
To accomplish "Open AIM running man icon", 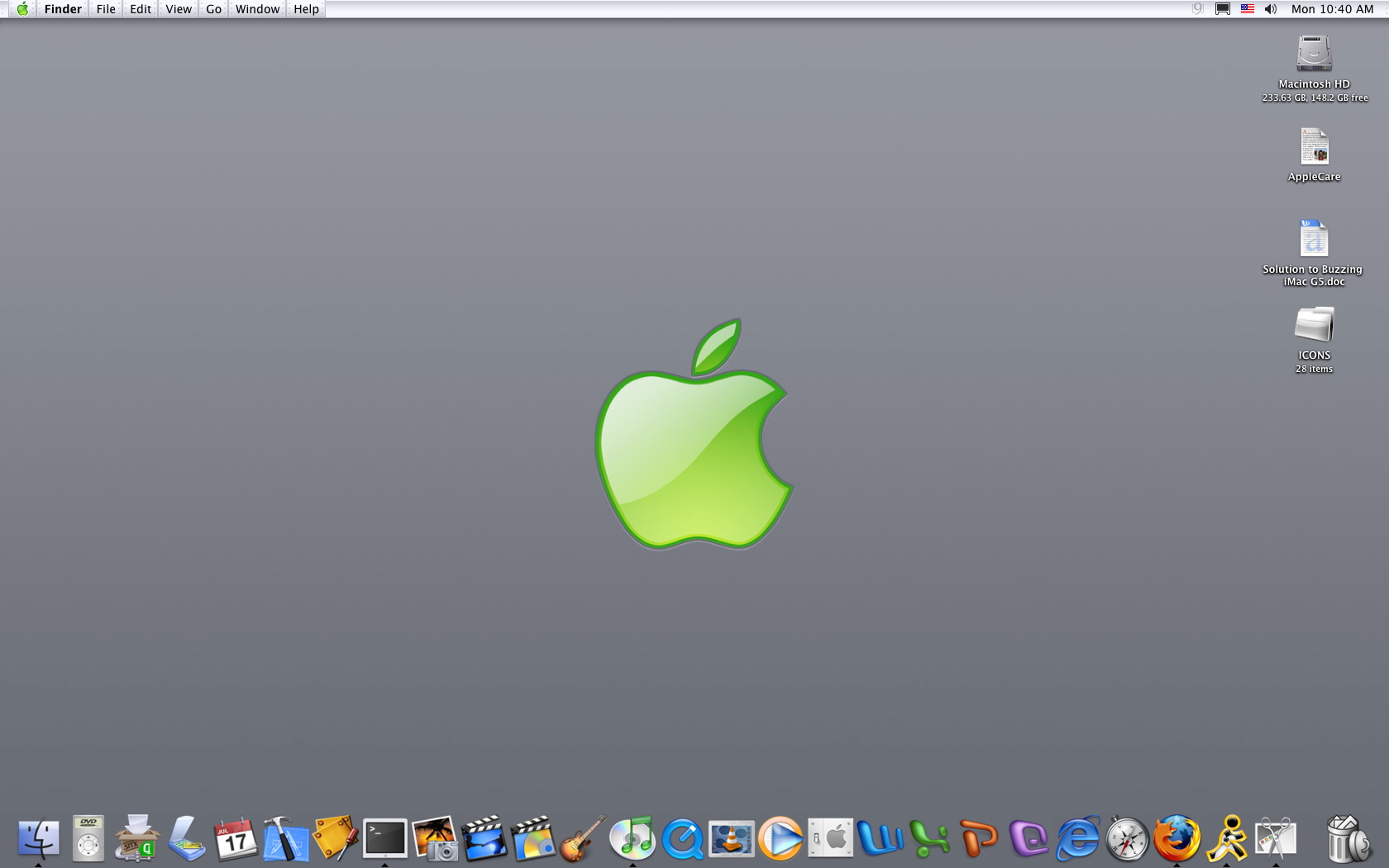I will (1227, 839).
